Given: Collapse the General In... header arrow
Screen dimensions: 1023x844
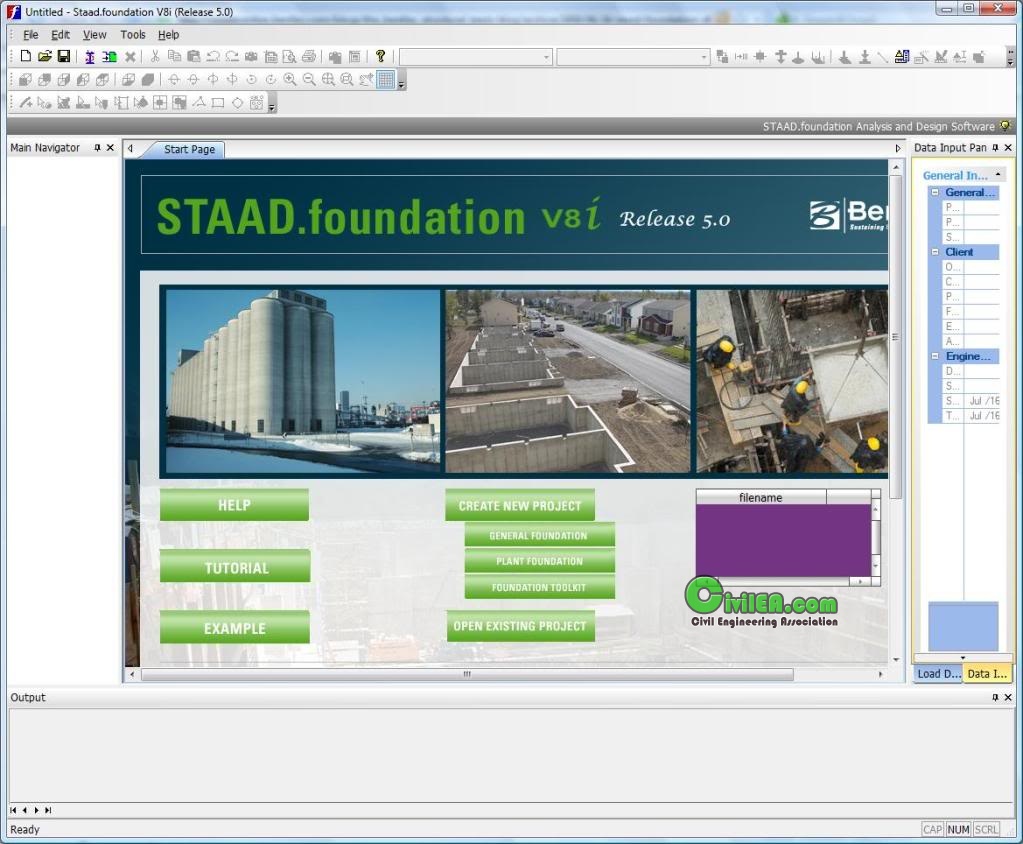Looking at the screenshot, I should [x=998, y=175].
